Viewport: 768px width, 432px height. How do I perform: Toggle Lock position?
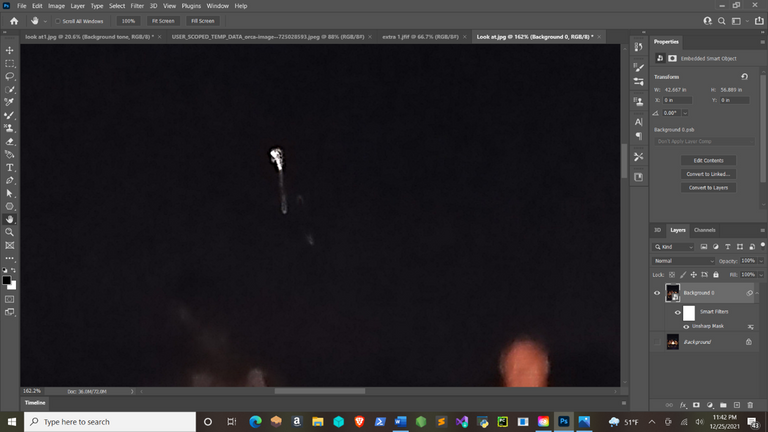coord(694,275)
